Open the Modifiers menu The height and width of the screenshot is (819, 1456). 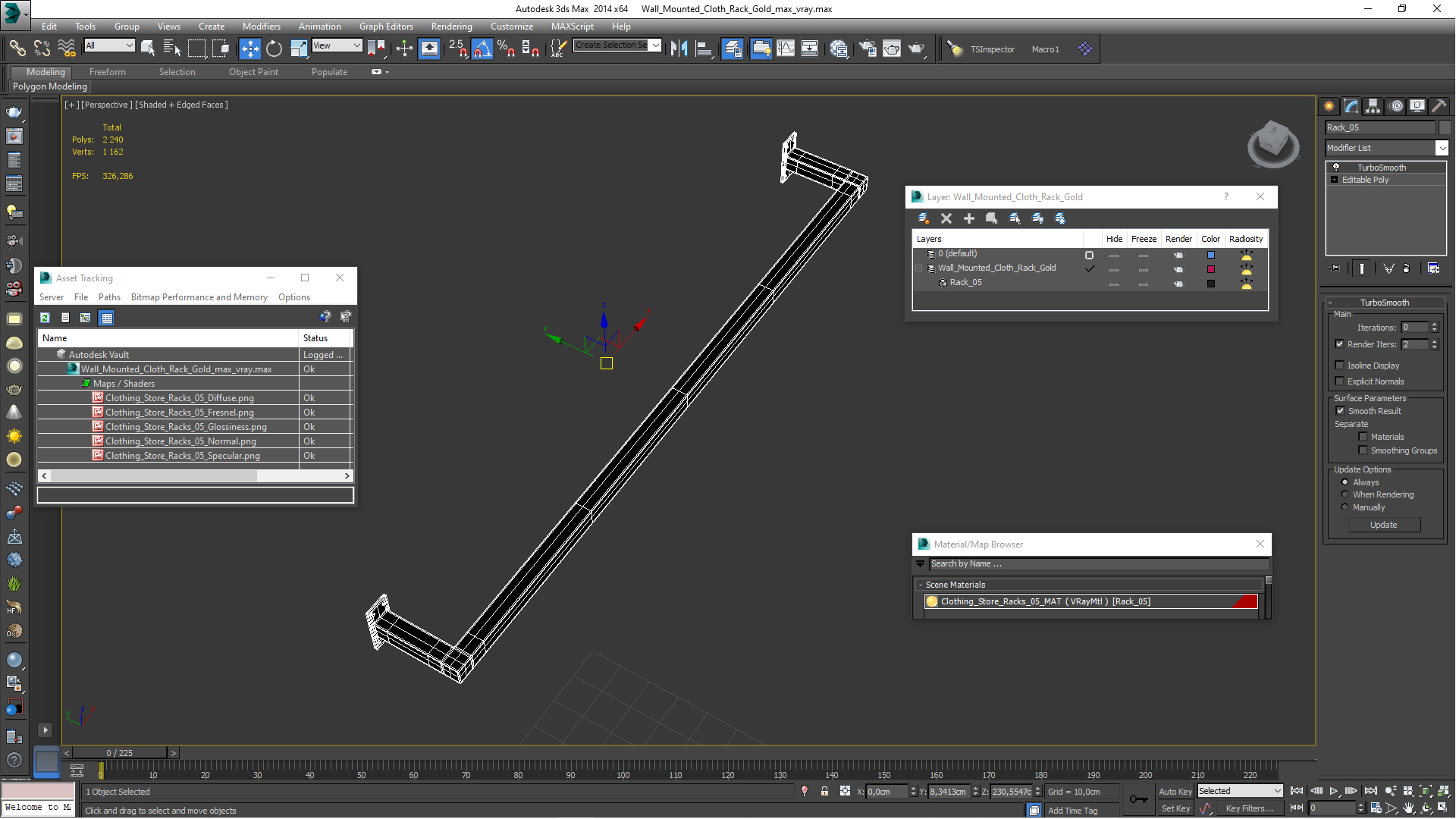click(x=261, y=26)
